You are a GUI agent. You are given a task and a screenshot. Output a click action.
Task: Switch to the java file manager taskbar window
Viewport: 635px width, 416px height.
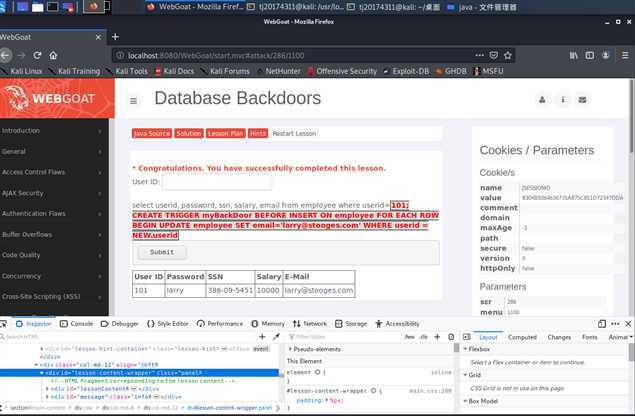pos(482,7)
